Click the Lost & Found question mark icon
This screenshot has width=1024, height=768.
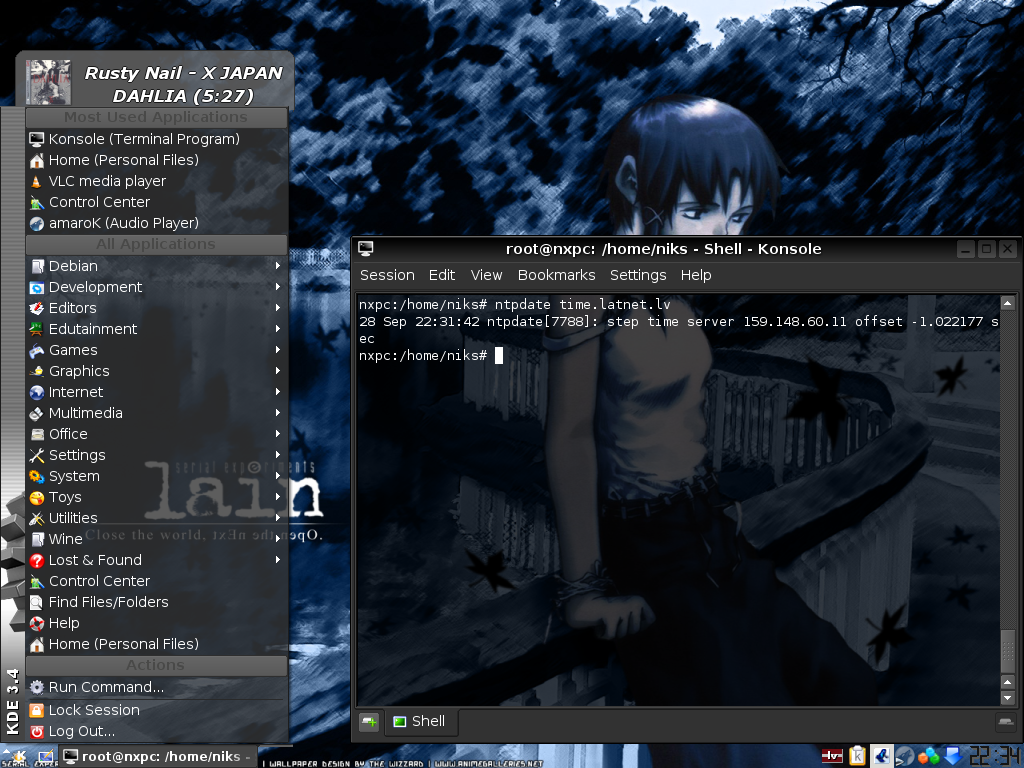pos(37,560)
